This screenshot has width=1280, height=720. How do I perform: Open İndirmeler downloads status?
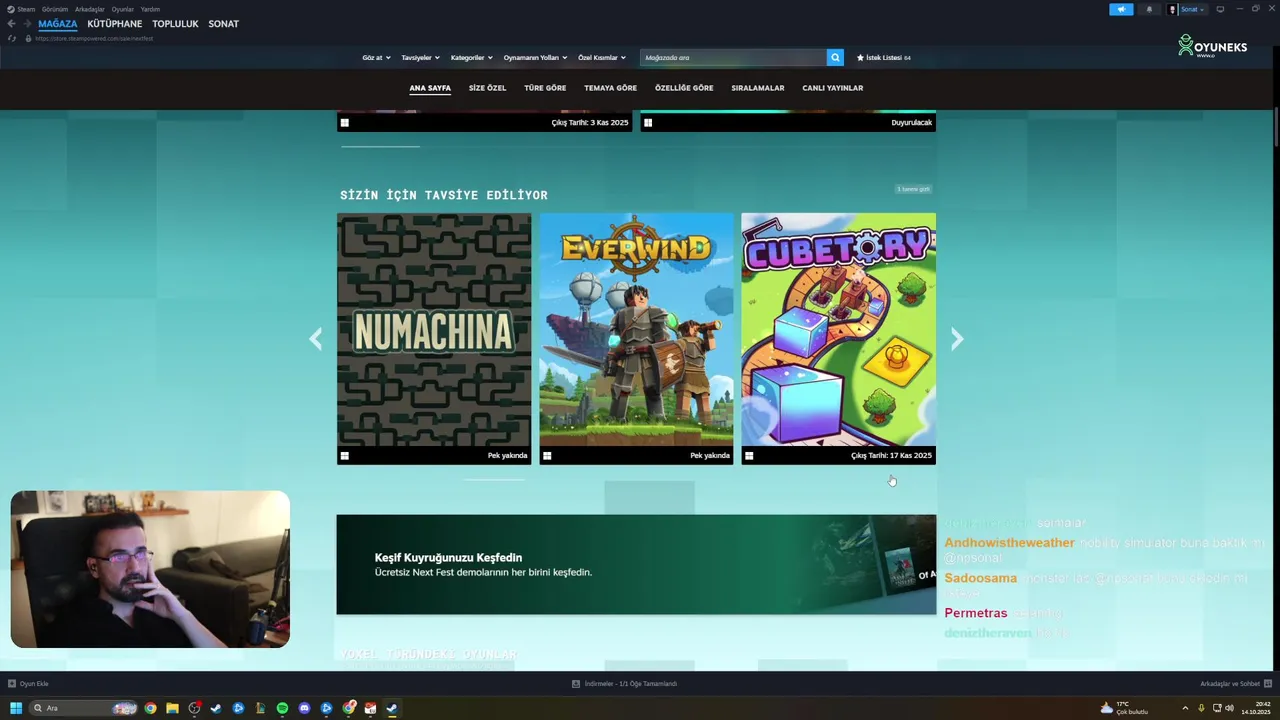[625, 684]
